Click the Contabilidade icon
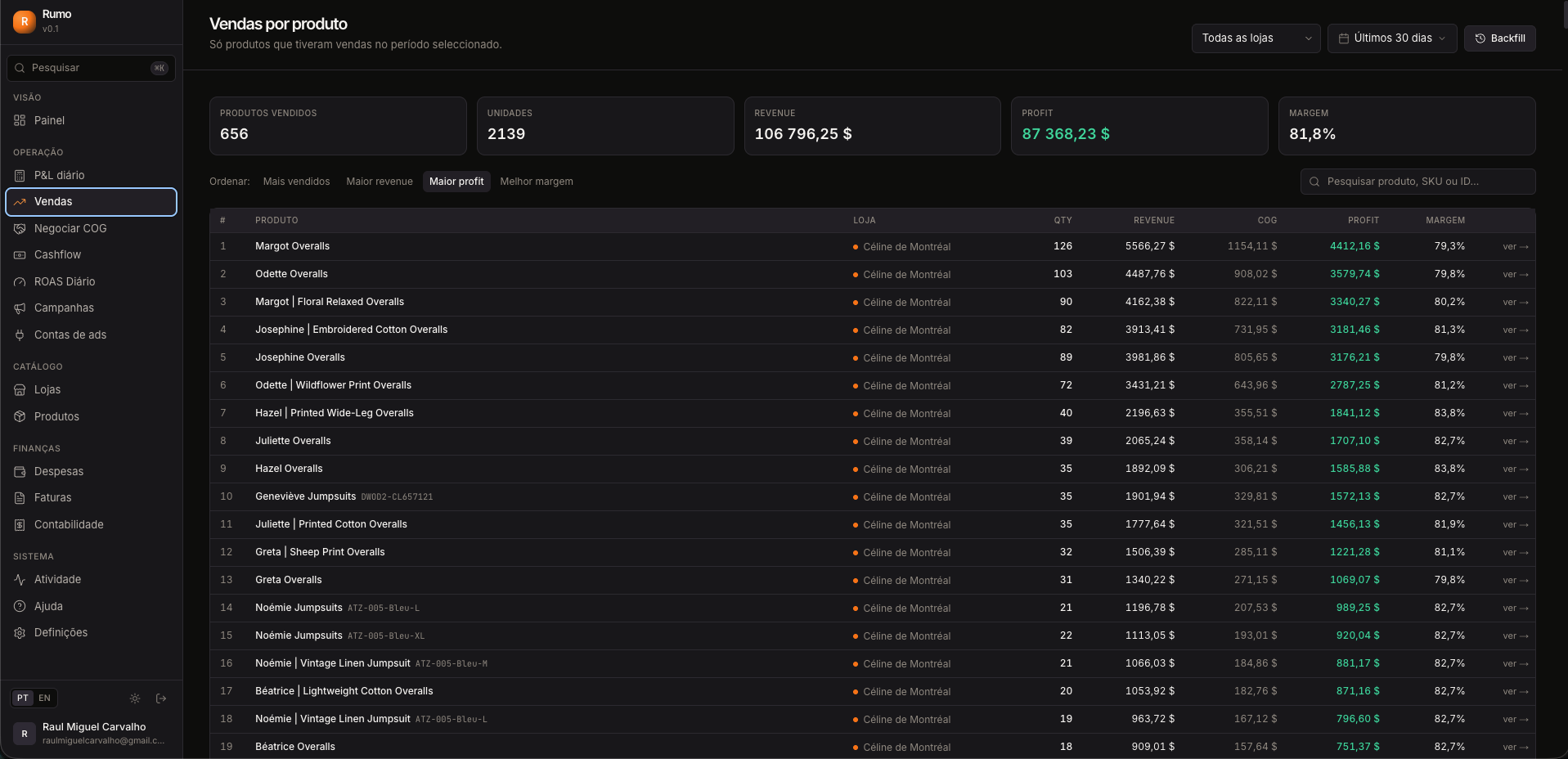Viewport: 1568px width, 759px height. (x=20, y=524)
